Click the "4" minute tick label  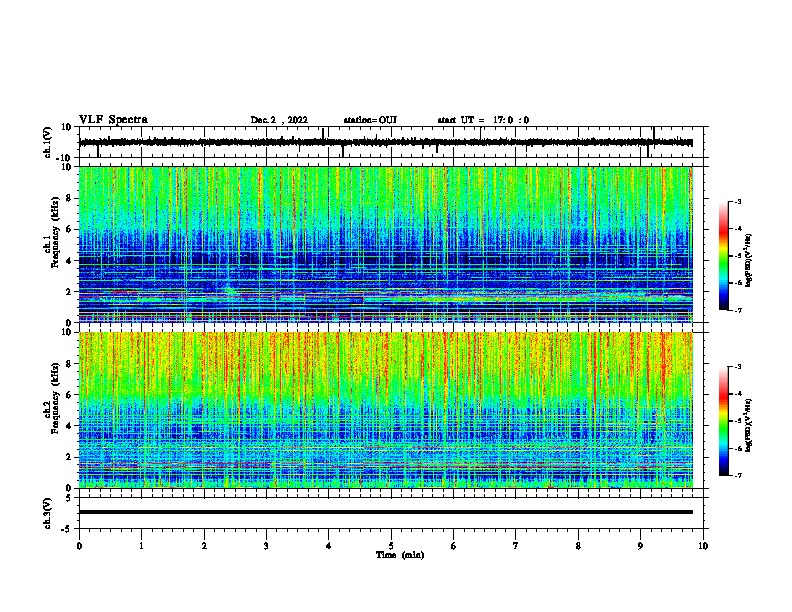point(329,546)
